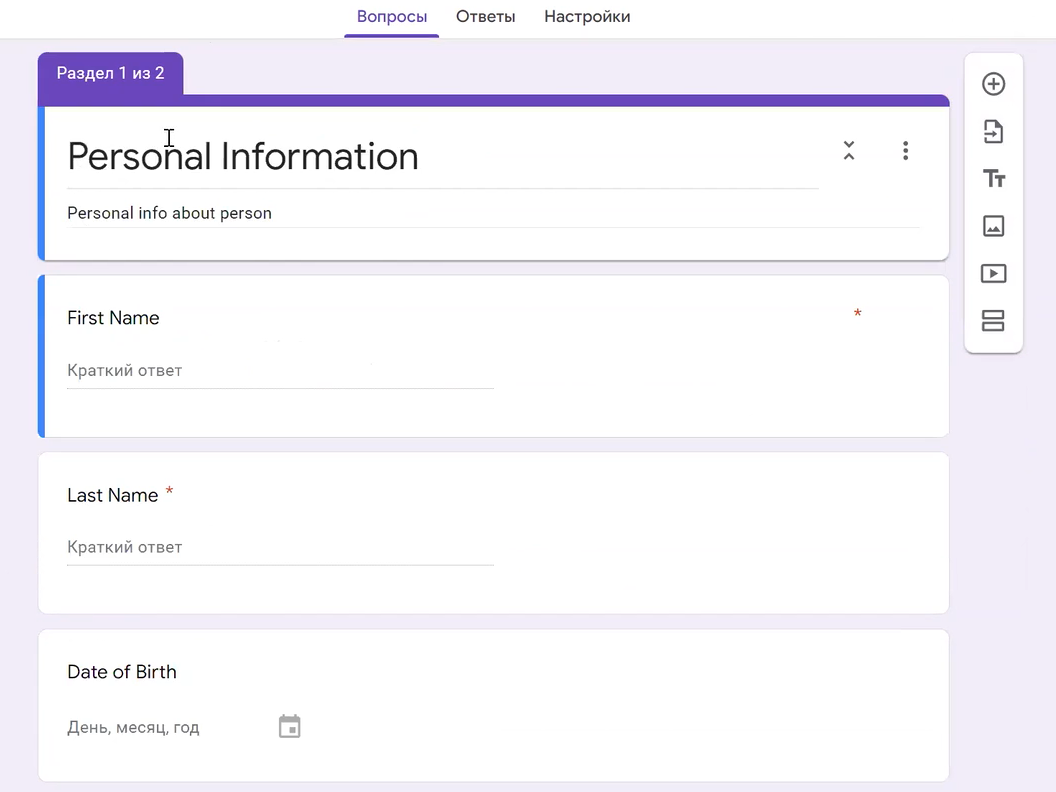
Task: Click the calendar icon in Date of Birth
Action: 289,727
